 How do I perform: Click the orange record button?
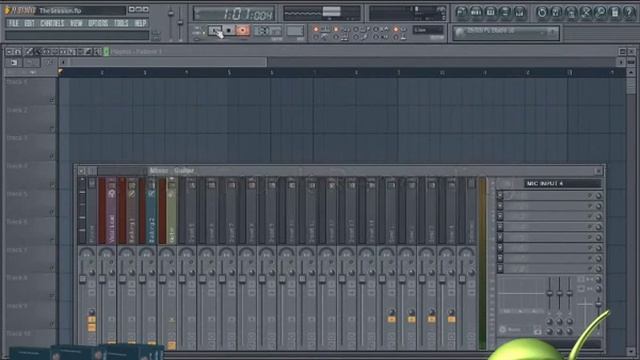[242, 30]
